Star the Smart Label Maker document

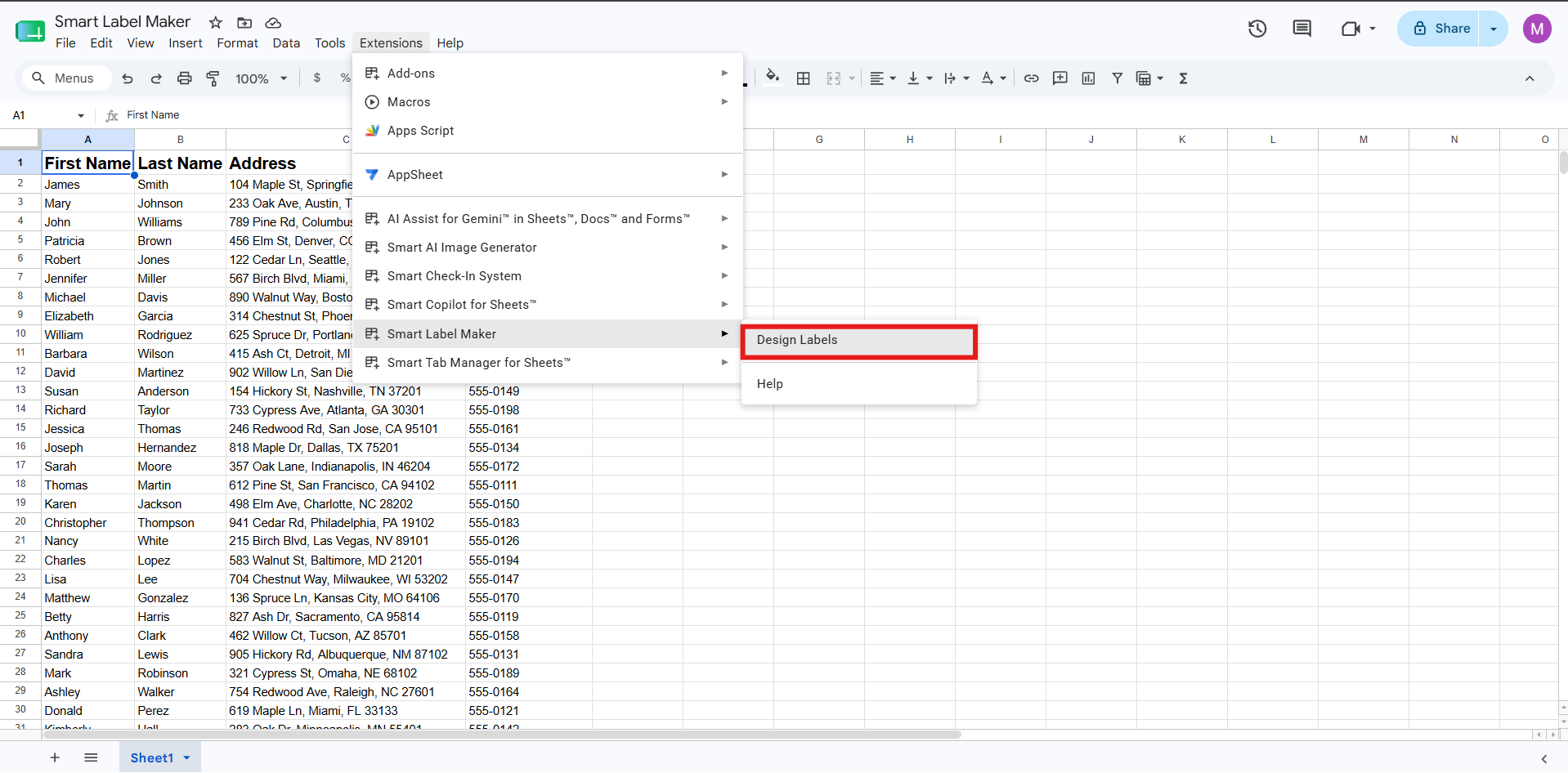tap(216, 23)
